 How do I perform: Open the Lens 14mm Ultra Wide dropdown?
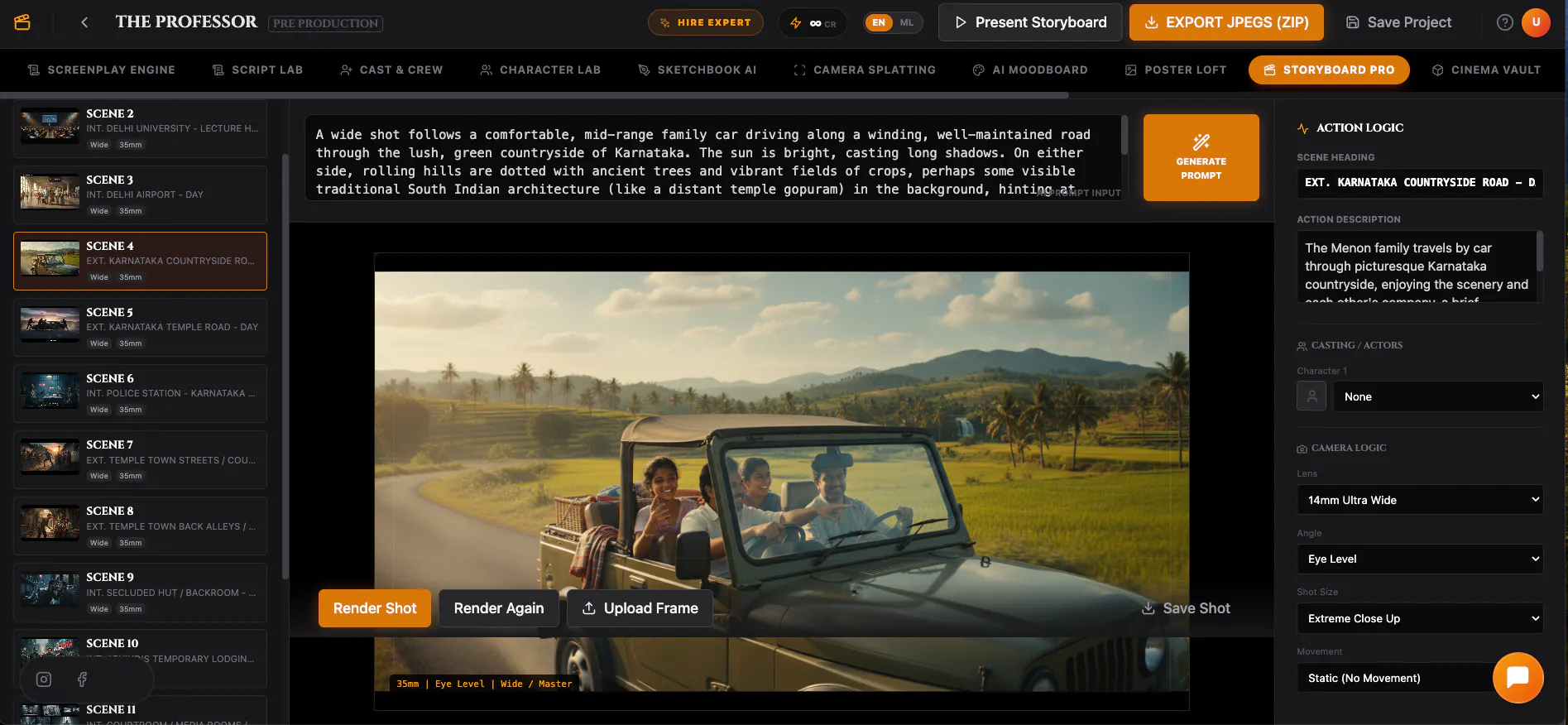[1420, 500]
